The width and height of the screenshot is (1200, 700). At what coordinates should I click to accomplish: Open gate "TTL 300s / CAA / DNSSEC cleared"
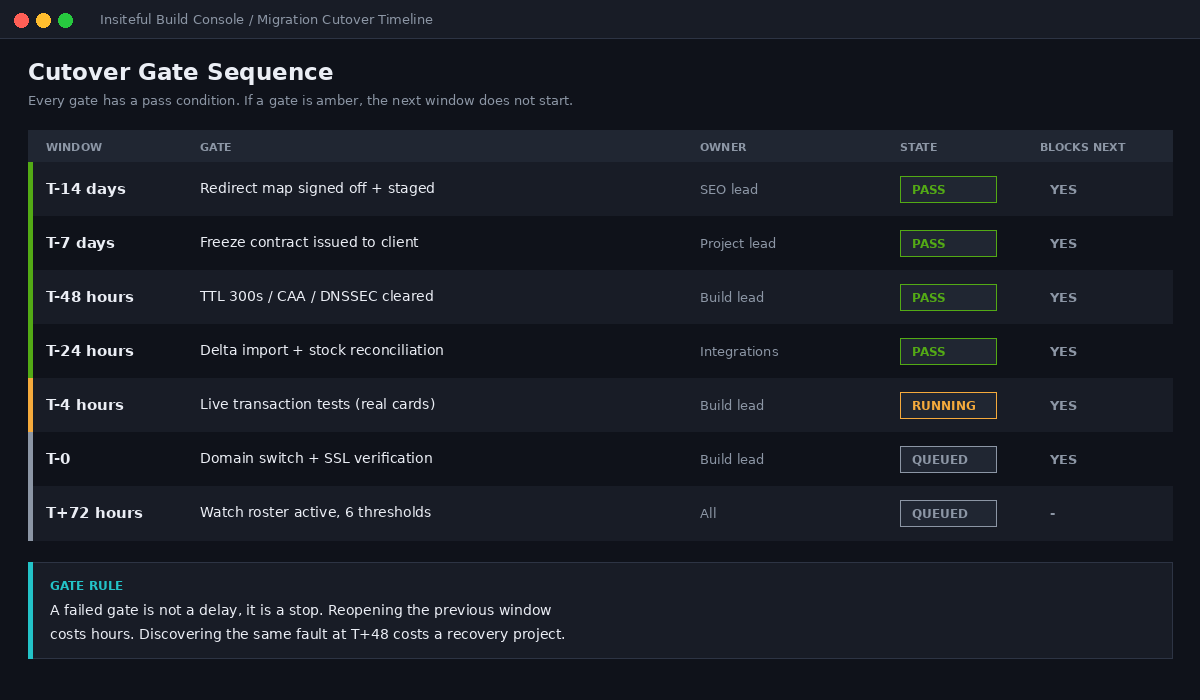317,296
